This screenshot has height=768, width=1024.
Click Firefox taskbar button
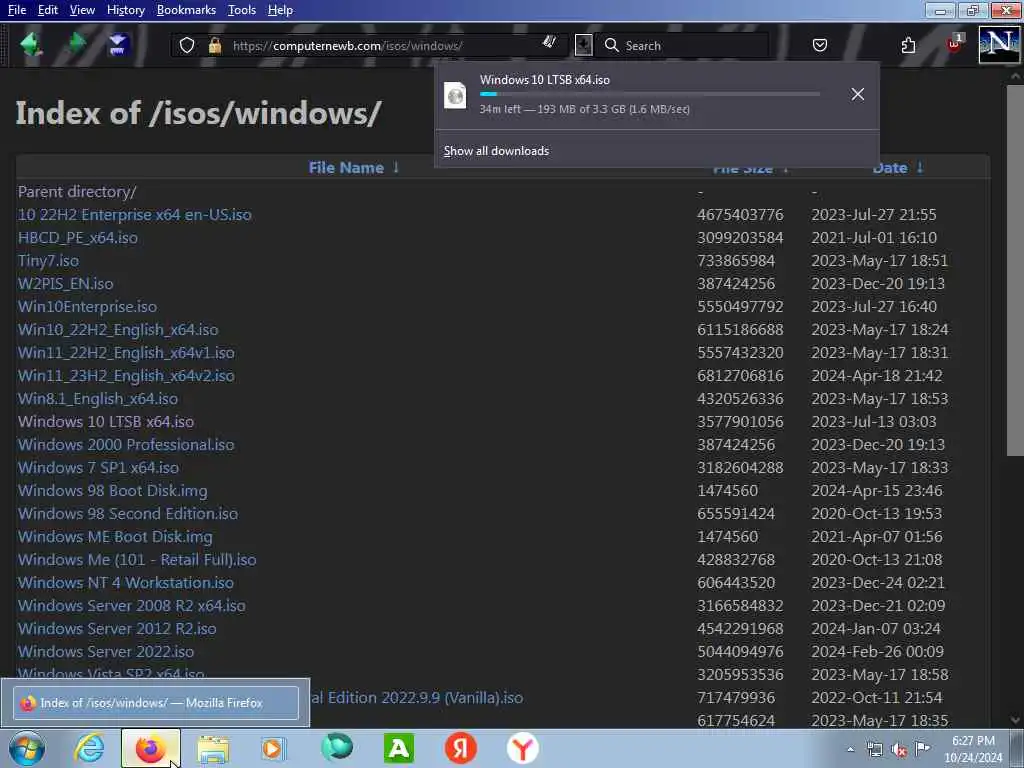(x=150, y=748)
